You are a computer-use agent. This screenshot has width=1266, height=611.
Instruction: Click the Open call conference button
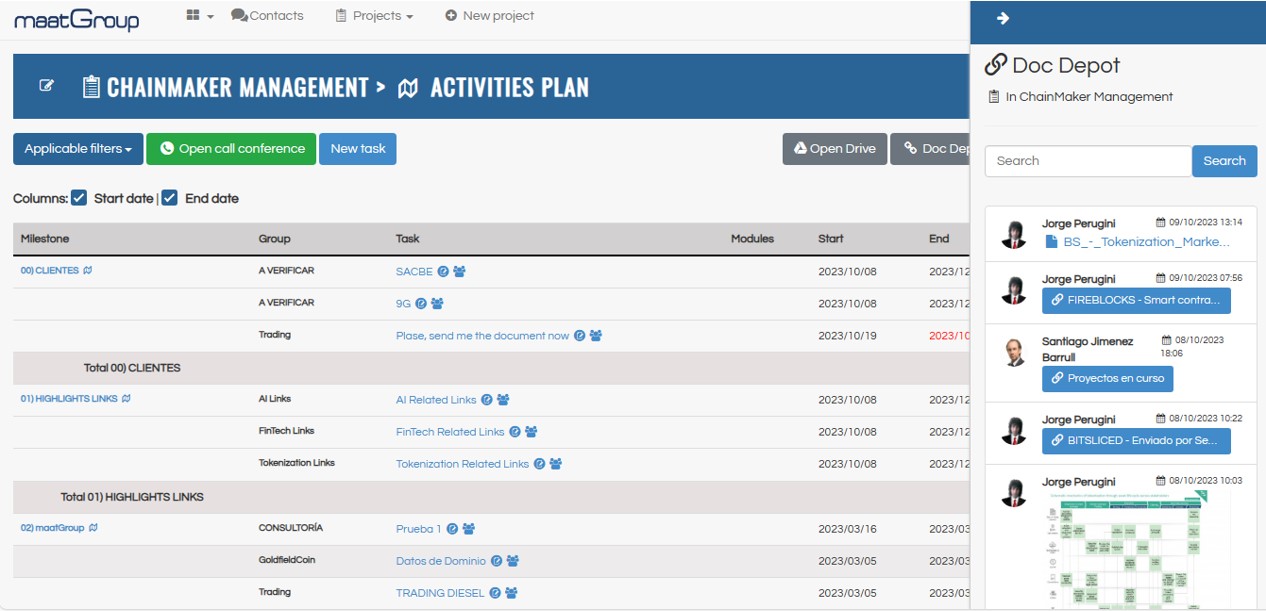[x=231, y=149]
